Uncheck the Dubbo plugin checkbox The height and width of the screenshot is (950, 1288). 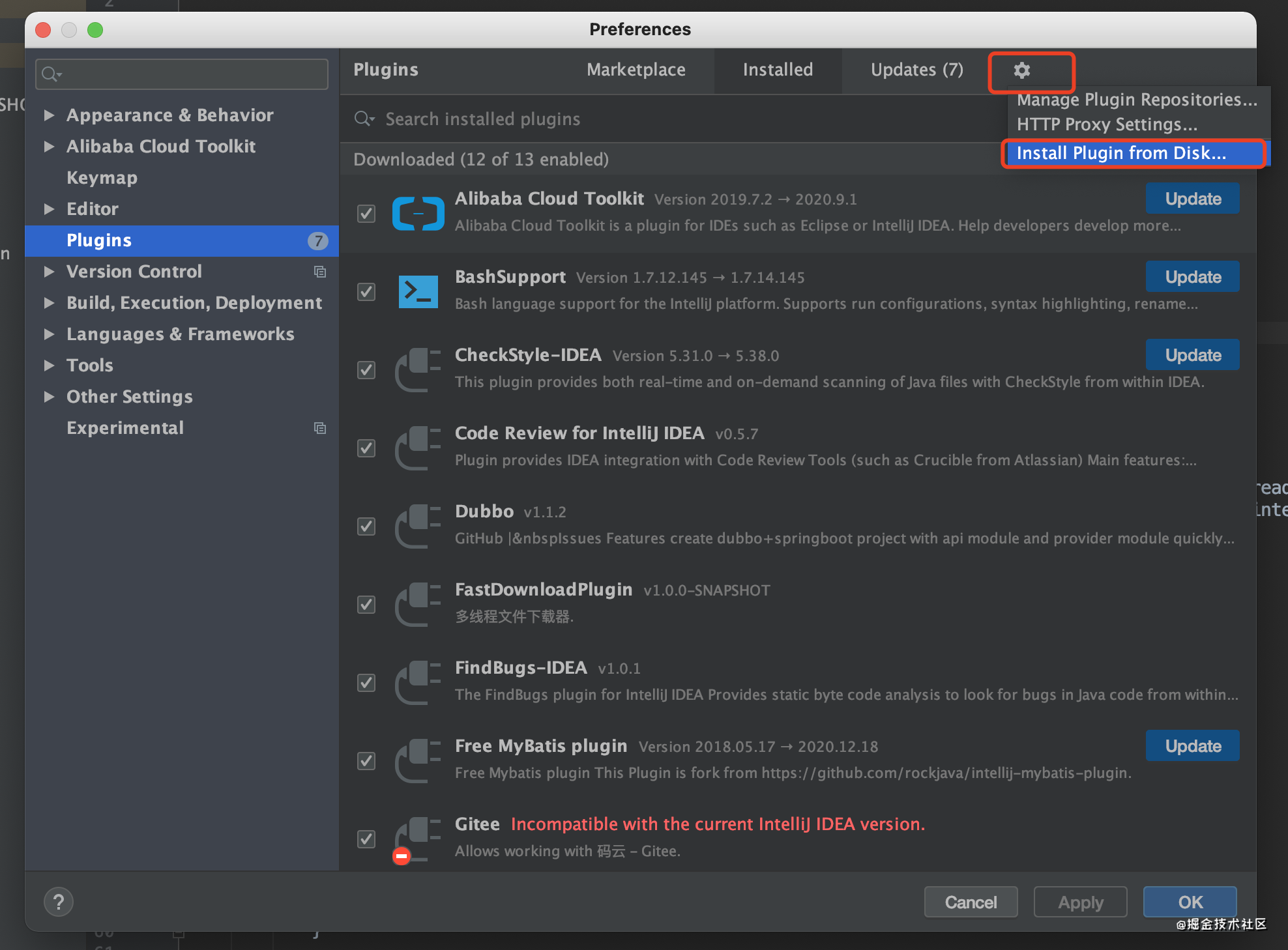pos(366,526)
